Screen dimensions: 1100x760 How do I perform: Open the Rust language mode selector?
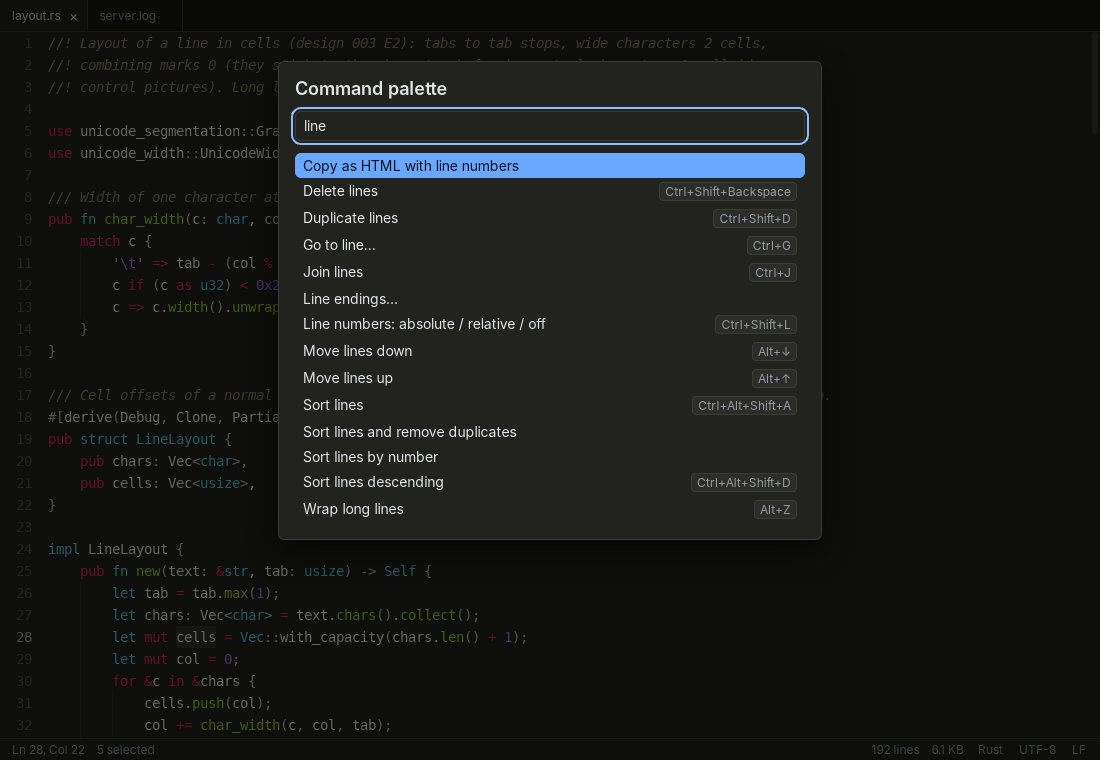(x=990, y=749)
